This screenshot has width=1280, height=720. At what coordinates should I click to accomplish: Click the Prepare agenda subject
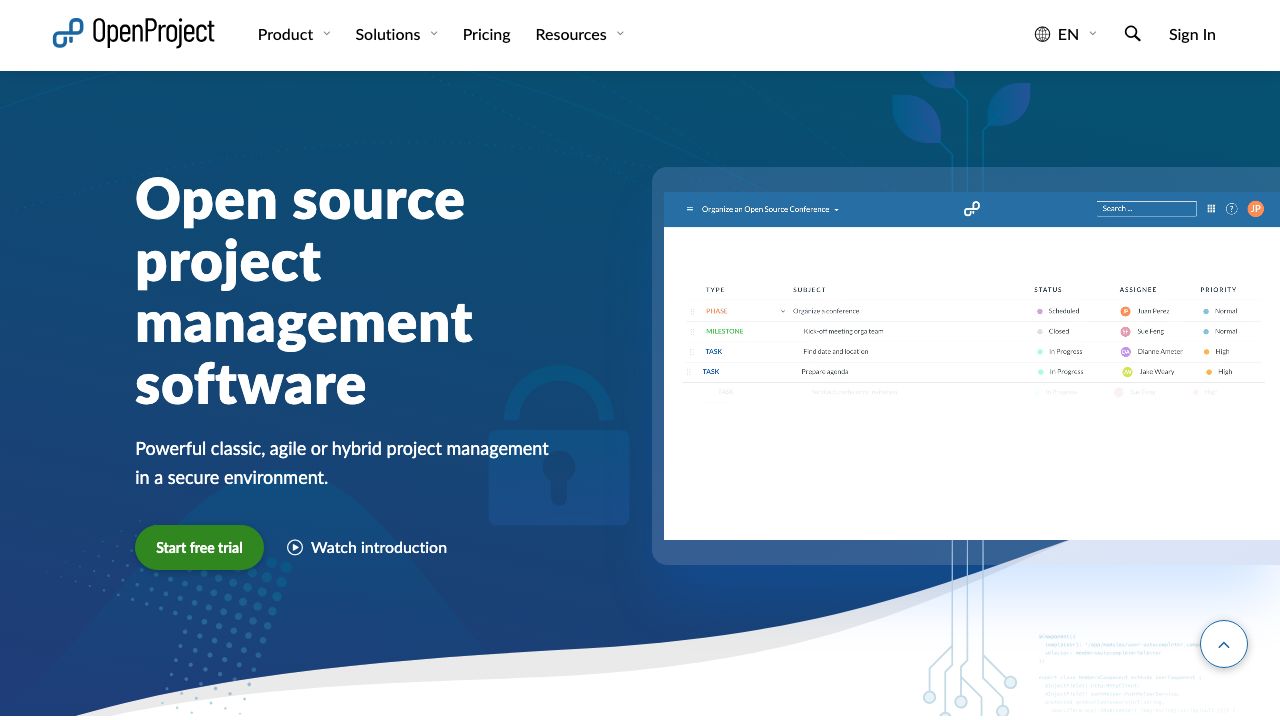click(x=825, y=372)
